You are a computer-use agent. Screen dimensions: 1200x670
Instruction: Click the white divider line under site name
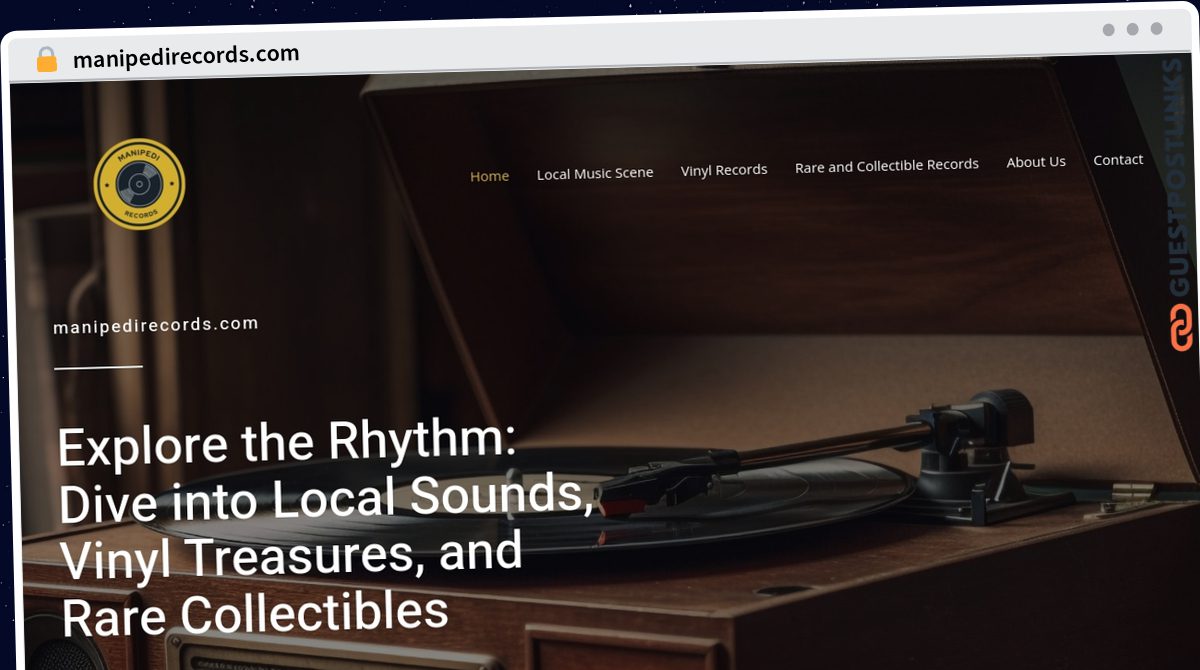(98, 367)
